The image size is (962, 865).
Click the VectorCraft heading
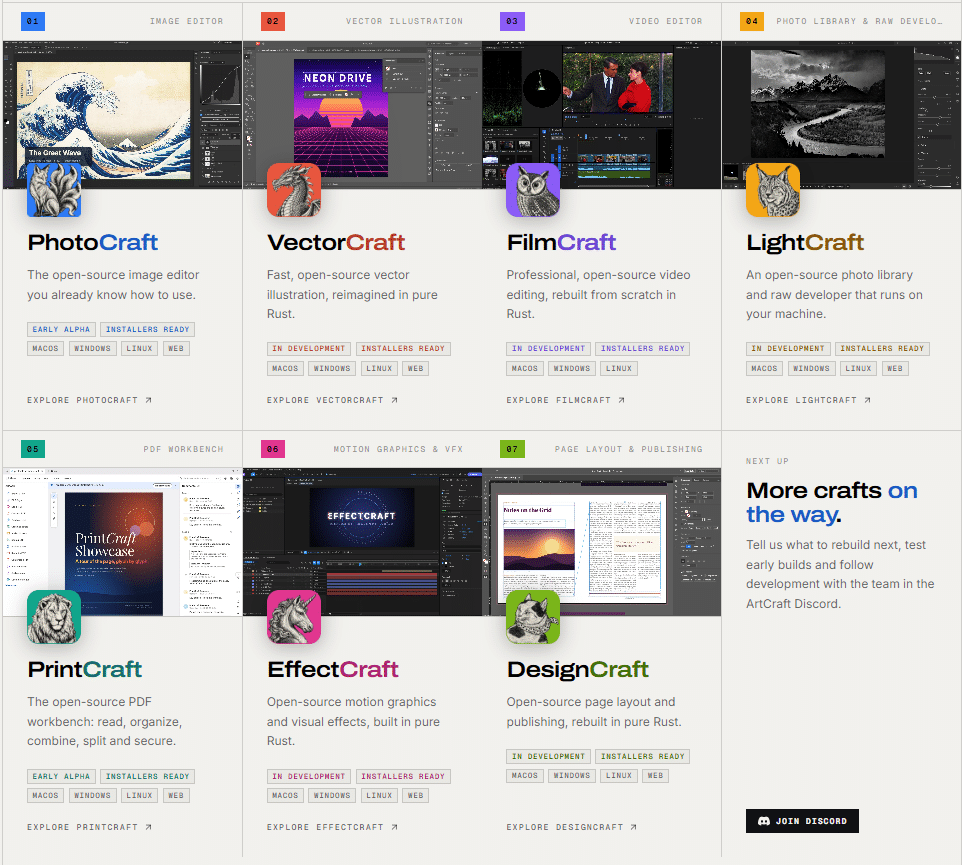(336, 242)
